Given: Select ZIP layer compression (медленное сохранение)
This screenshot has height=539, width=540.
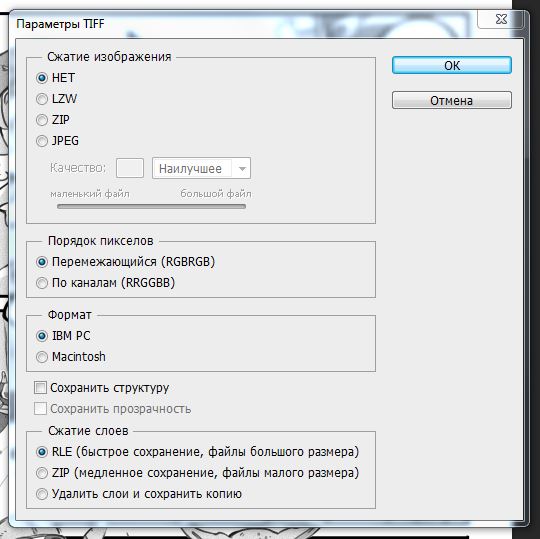Looking at the screenshot, I should 42,473.
